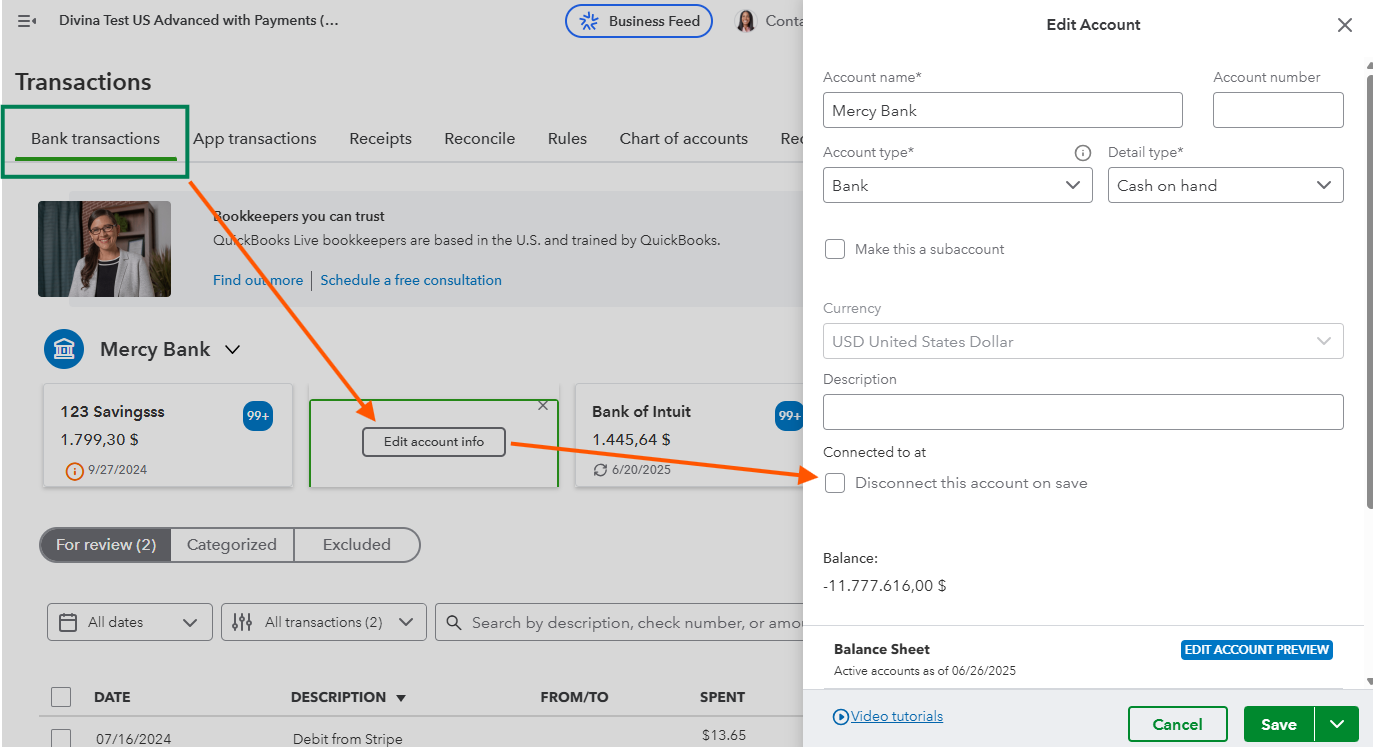1373x747 pixels.
Task: Open the Reconcile tab
Action: point(480,139)
